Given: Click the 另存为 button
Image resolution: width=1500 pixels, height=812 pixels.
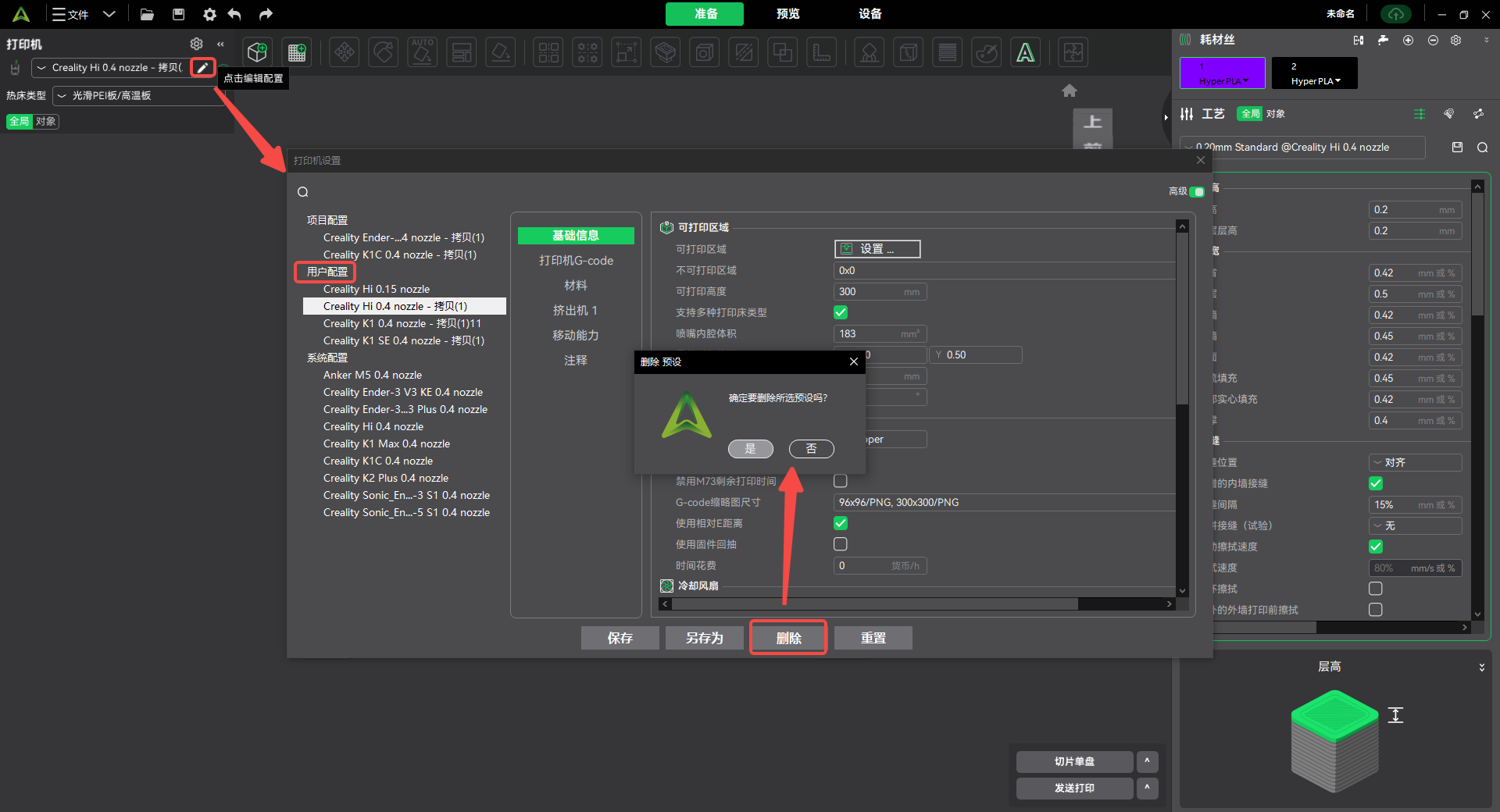Looking at the screenshot, I should pyautogui.click(x=705, y=638).
